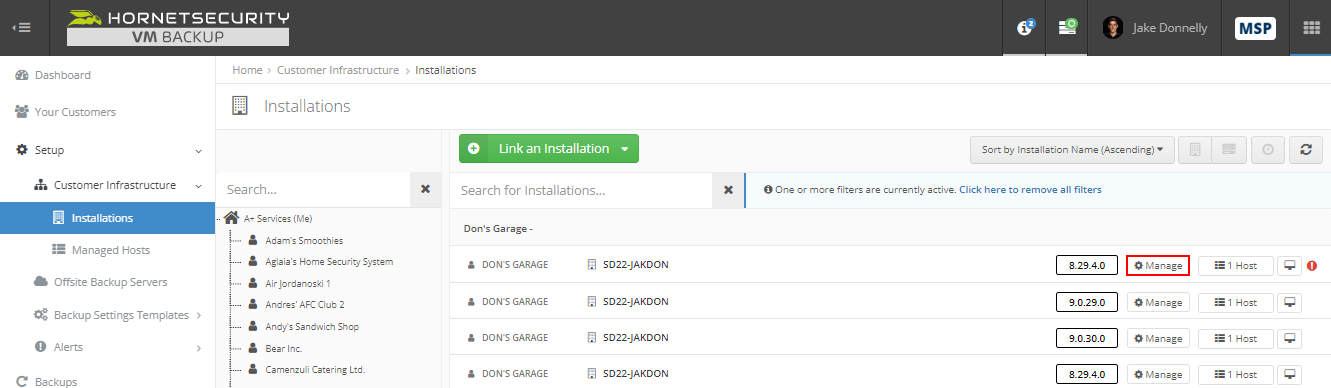Click the Installations building icon in page title
Screen dimensions: 1331x388
[x=240, y=105]
